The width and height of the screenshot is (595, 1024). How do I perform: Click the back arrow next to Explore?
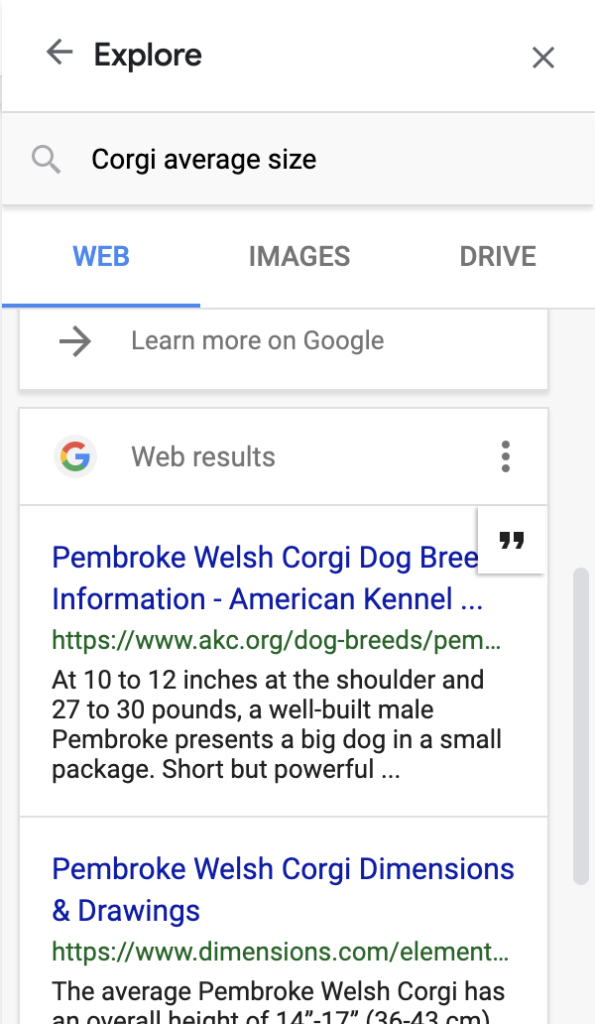59,52
